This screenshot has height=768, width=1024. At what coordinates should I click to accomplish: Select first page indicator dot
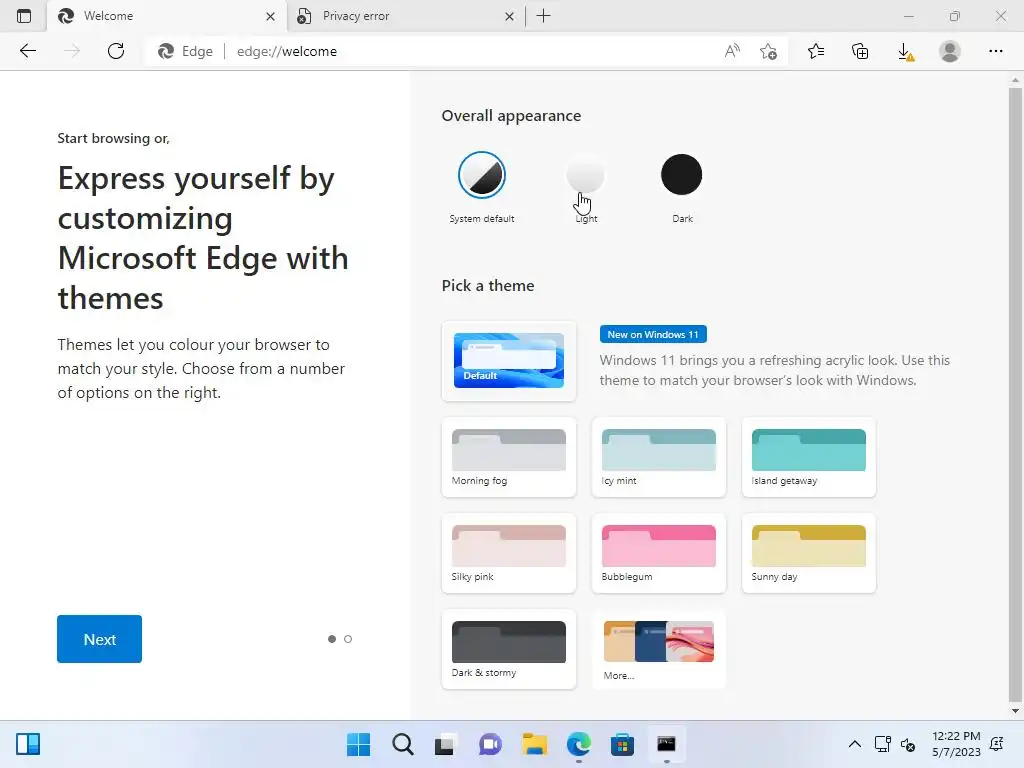(332, 639)
